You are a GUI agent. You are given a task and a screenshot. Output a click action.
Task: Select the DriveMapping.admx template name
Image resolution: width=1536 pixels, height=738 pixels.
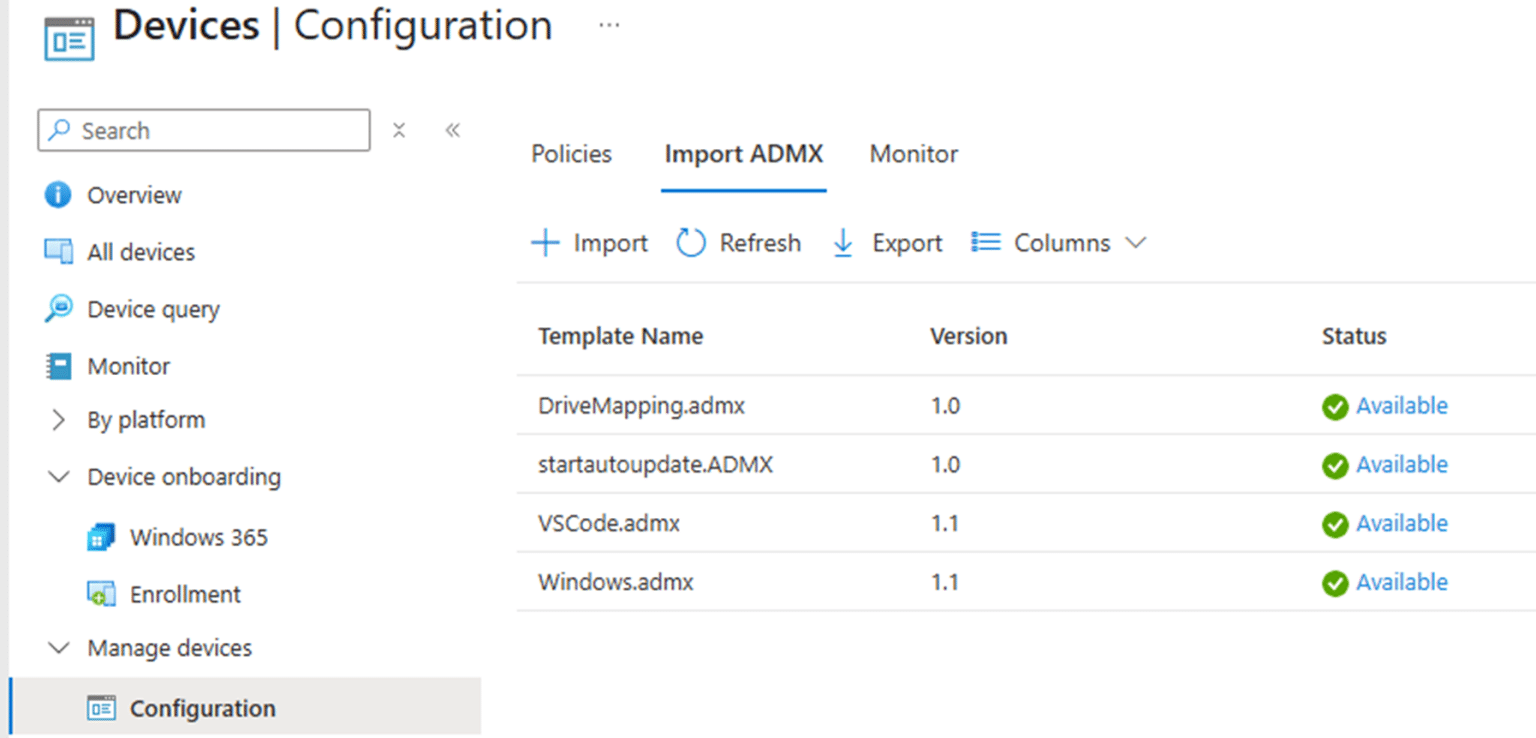point(641,406)
